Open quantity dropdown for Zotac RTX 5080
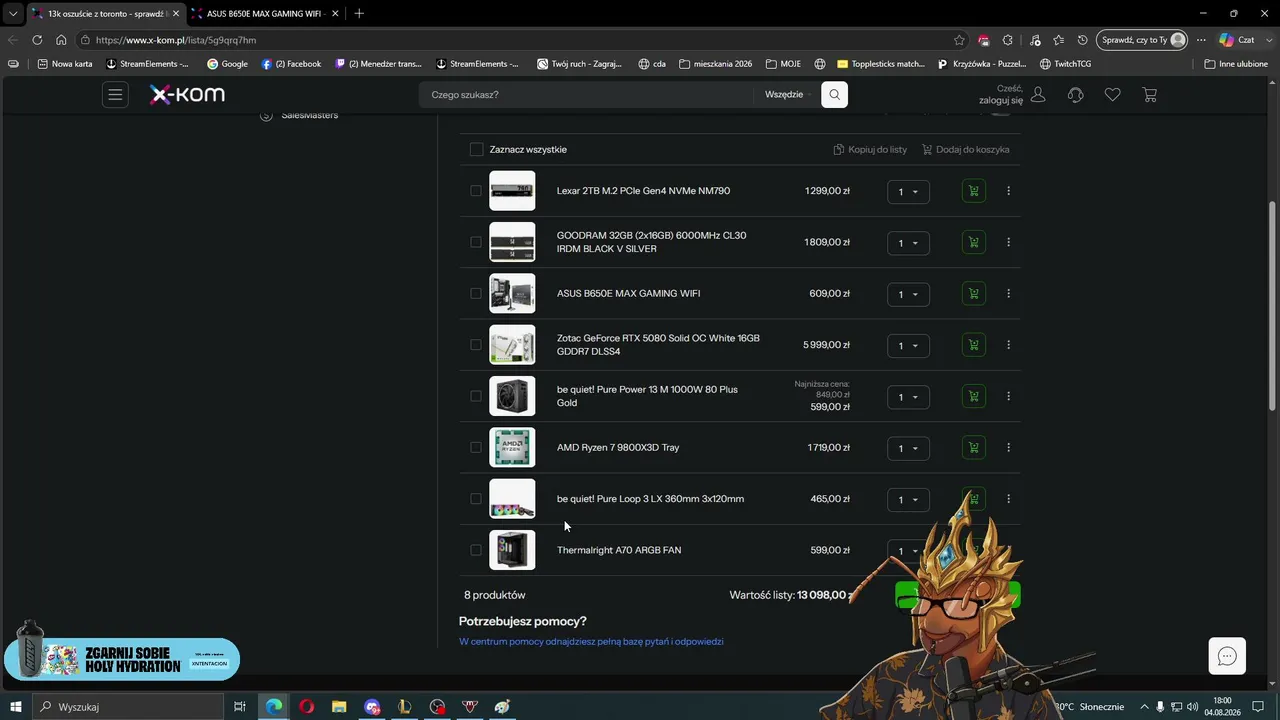 pos(908,346)
